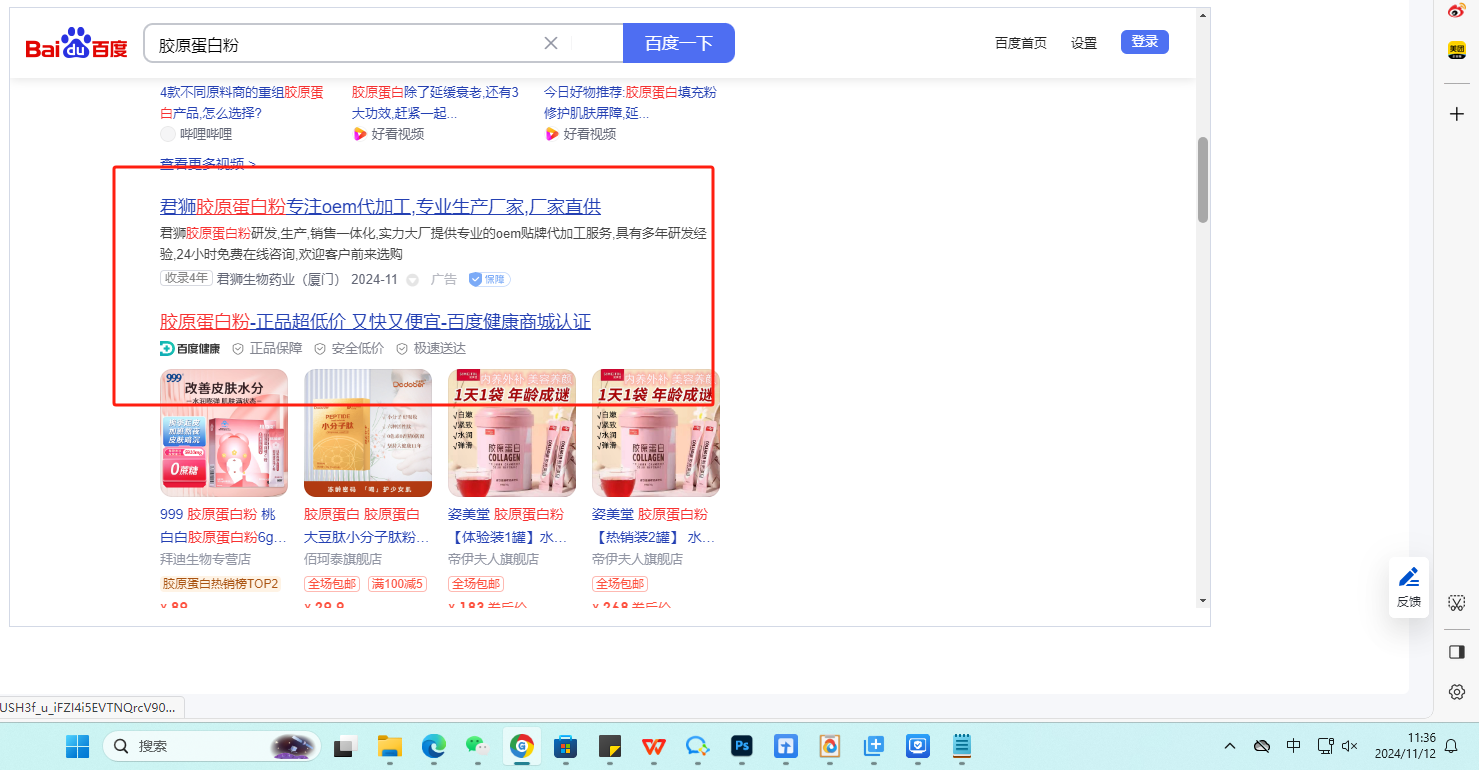
Task: Click the 拜迪生物专营店 shop name
Action: point(205,559)
